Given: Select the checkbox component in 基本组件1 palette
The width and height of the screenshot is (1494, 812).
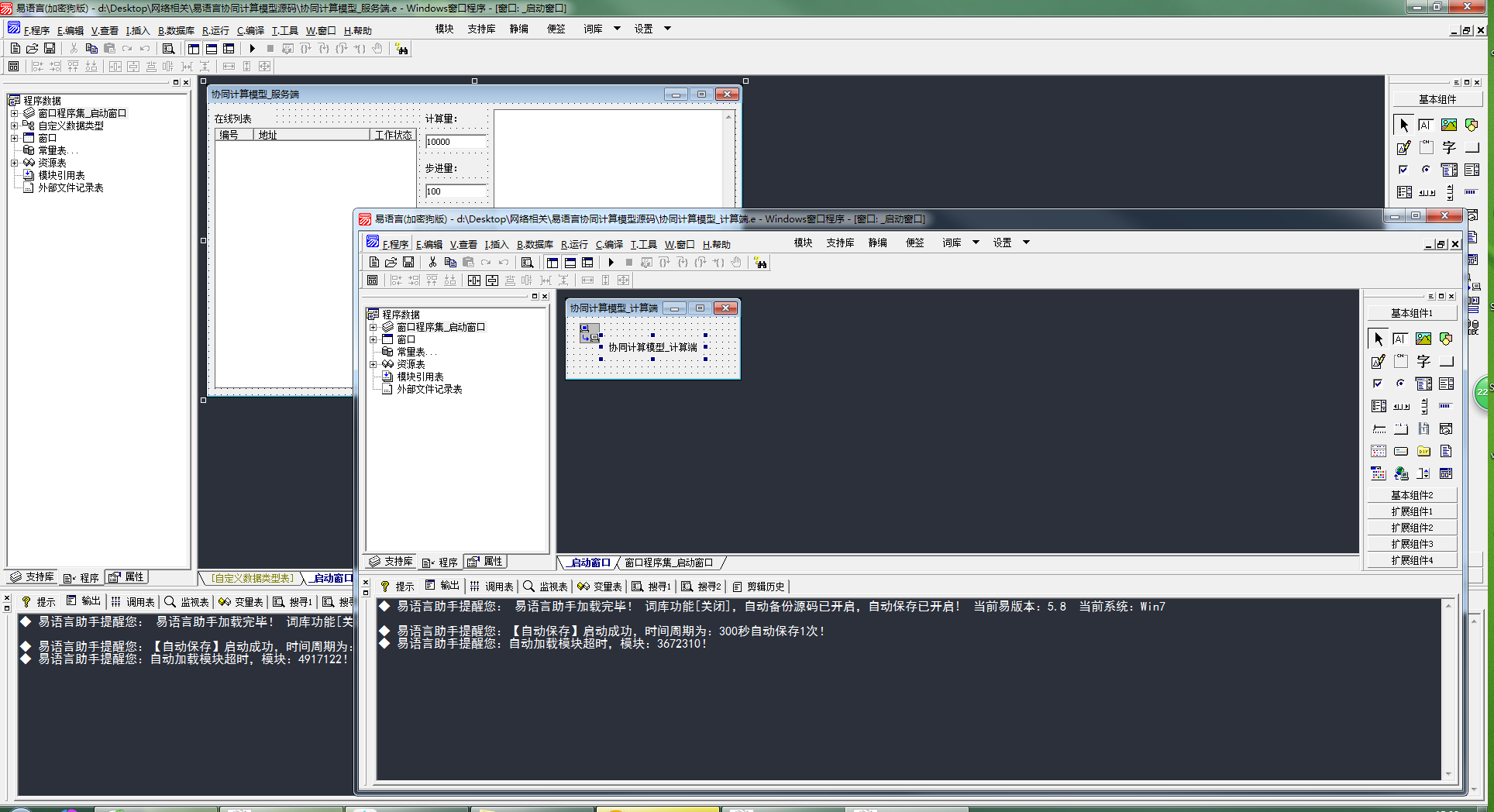Looking at the screenshot, I should pos(1378,384).
